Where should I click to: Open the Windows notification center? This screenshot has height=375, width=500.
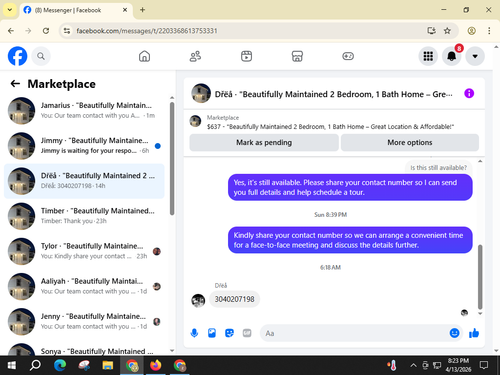(484, 365)
